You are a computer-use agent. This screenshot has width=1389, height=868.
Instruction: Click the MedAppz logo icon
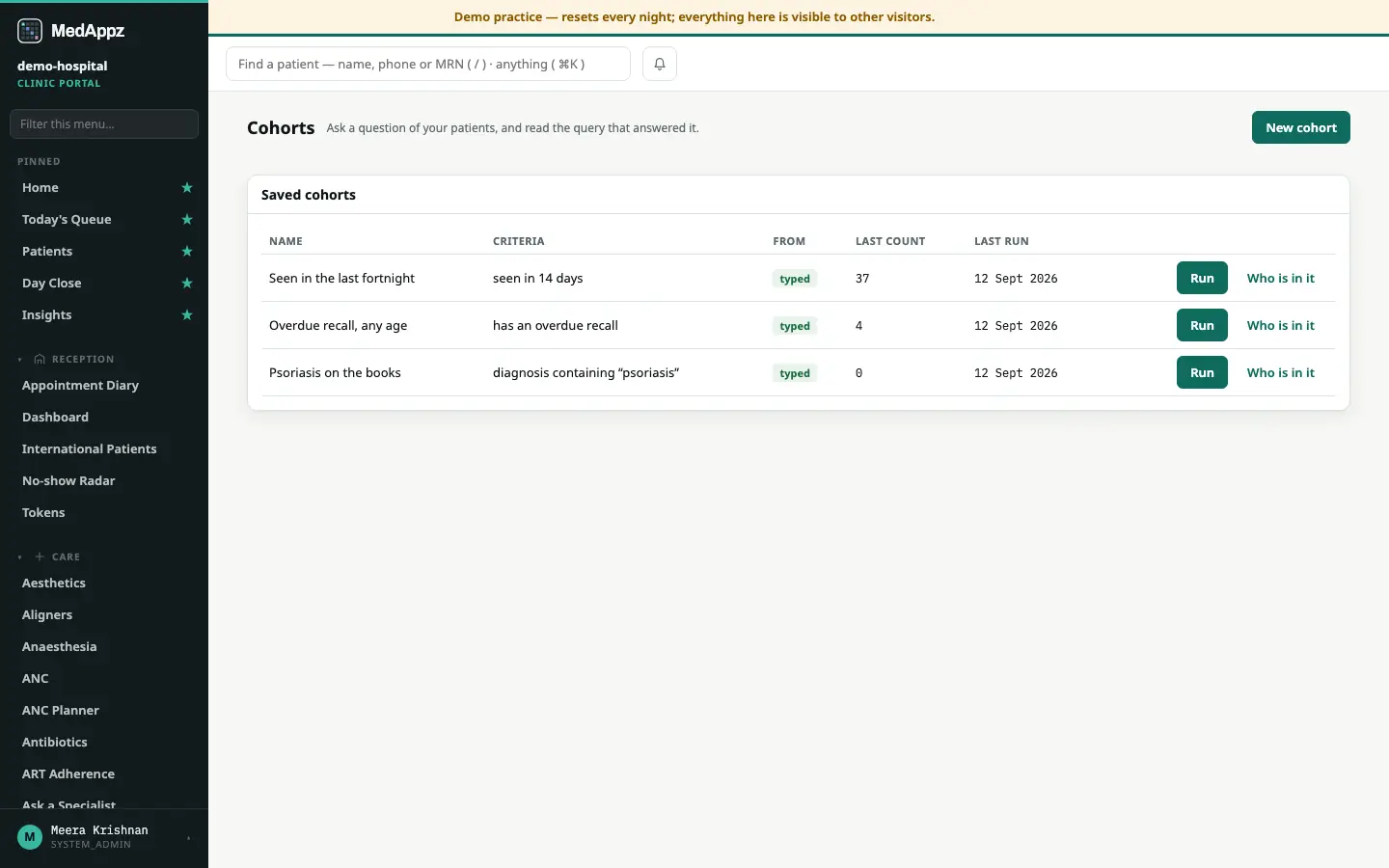point(30,31)
